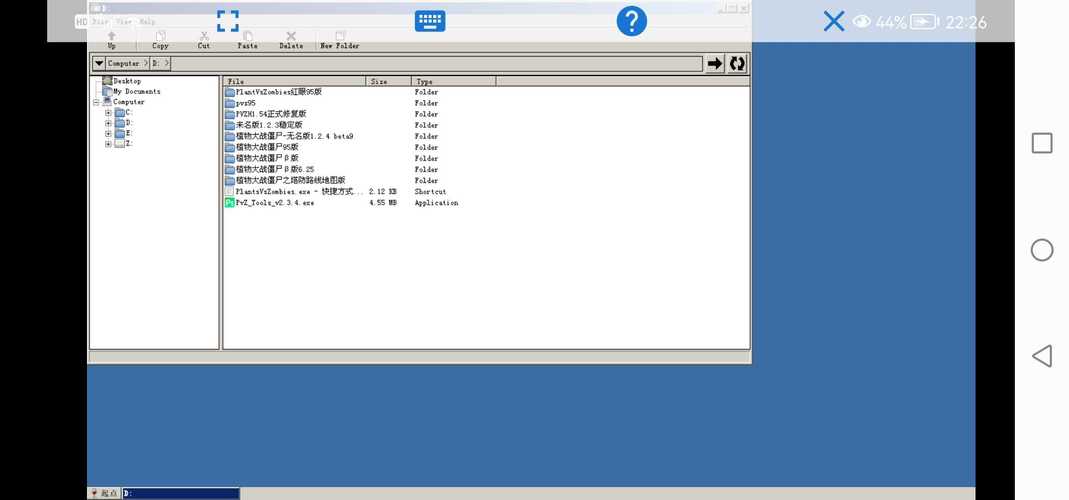Select the Z: drive in the tree

click(x=124, y=144)
